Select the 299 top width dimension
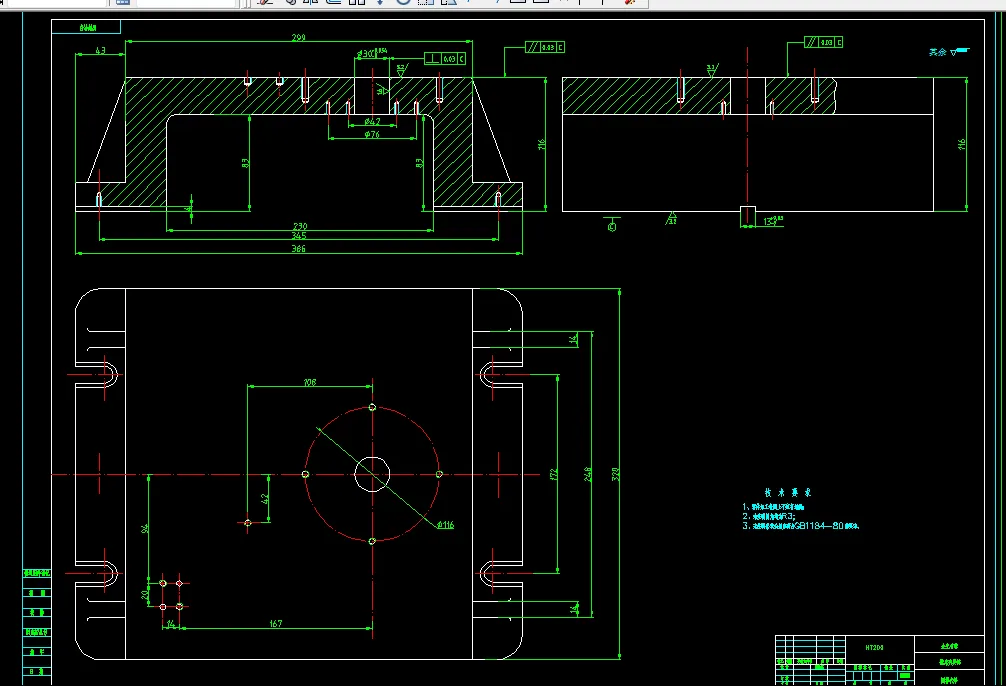The height and width of the screenshot is (686, 1006). click(298, 37)
